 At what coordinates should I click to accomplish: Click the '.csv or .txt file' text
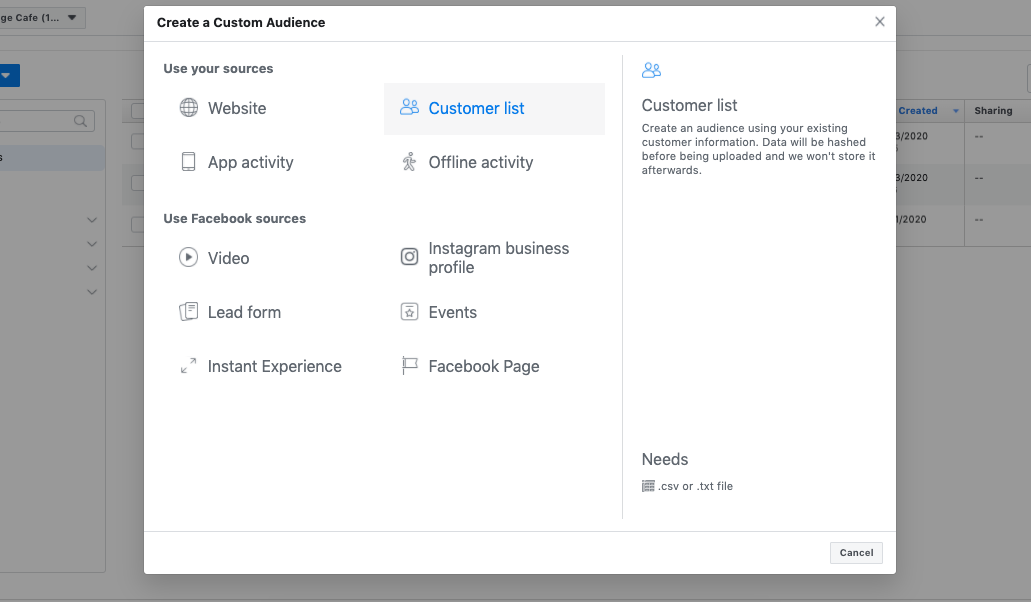point(695,486)
